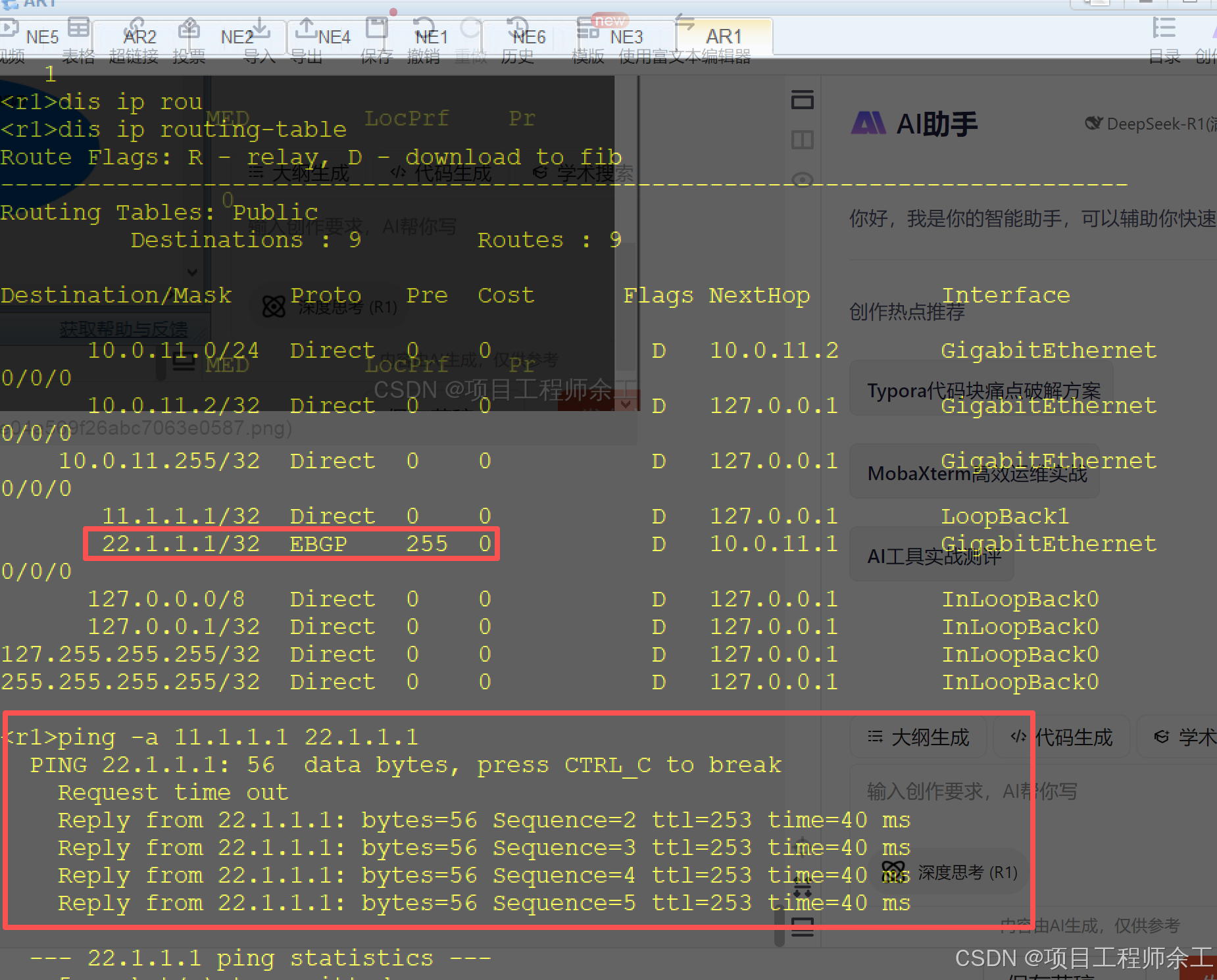Click the 创作热点推荐 heading

907,312
